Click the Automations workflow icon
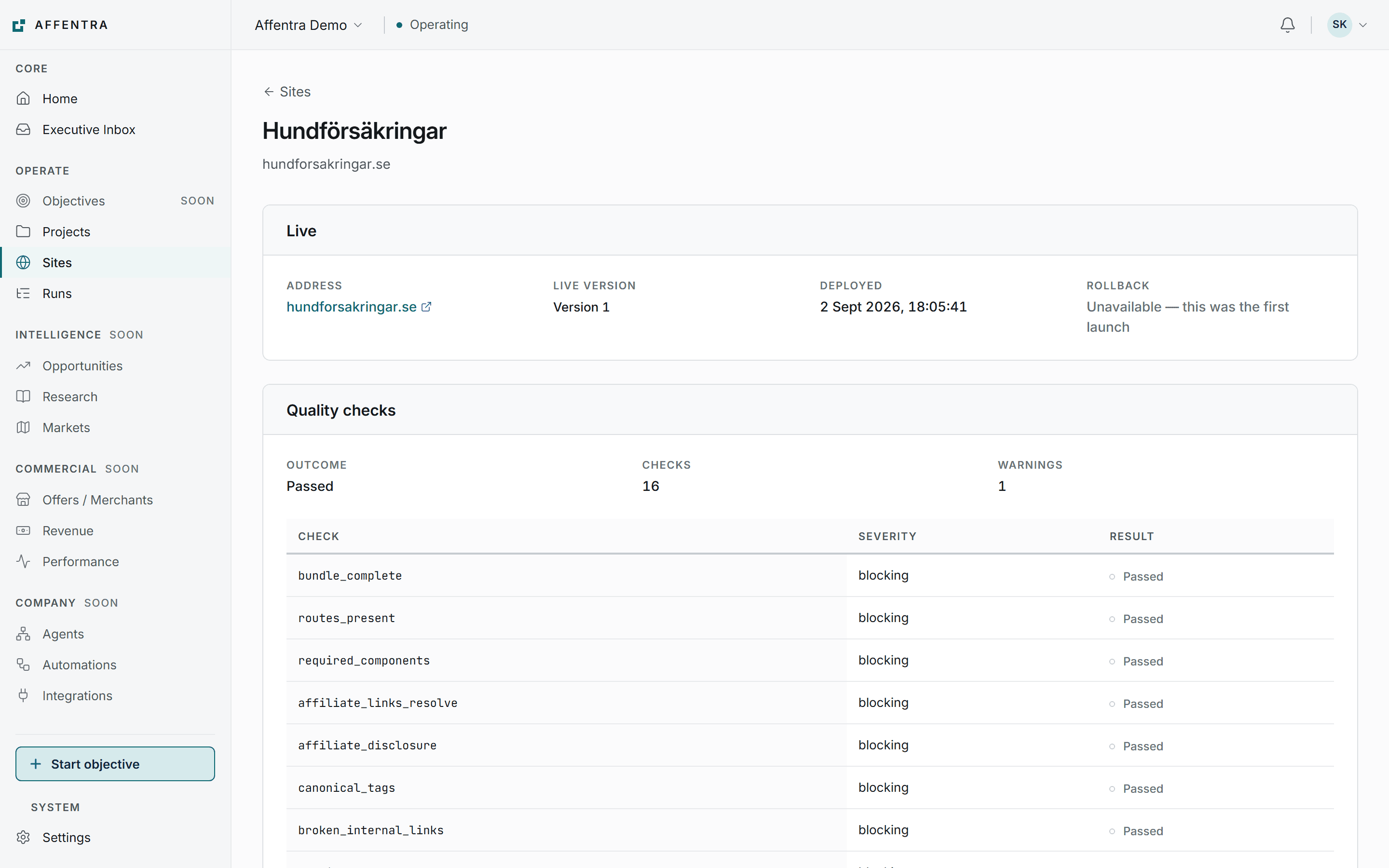 pos(23,664)
